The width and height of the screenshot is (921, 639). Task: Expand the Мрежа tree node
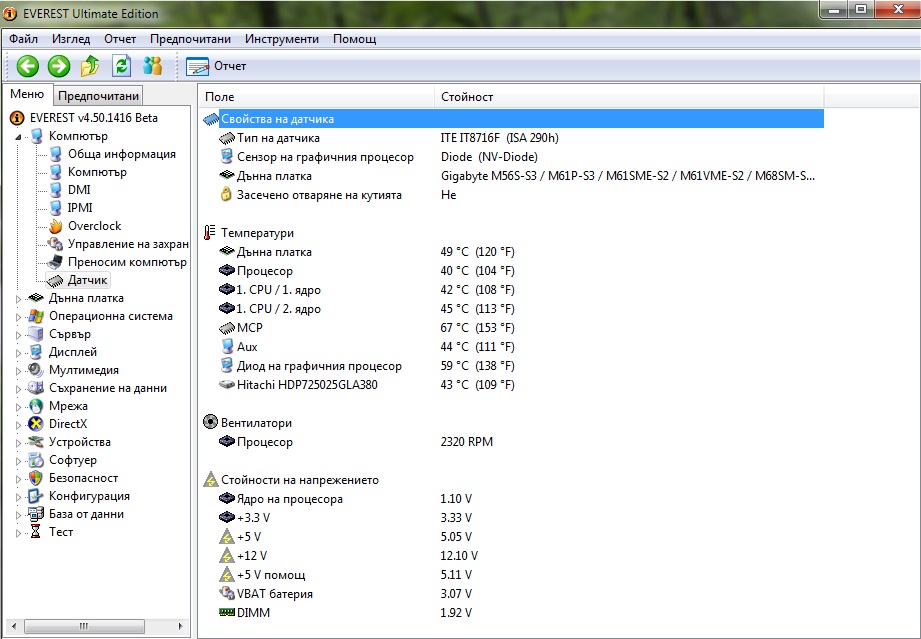click(x=18, y=406)
